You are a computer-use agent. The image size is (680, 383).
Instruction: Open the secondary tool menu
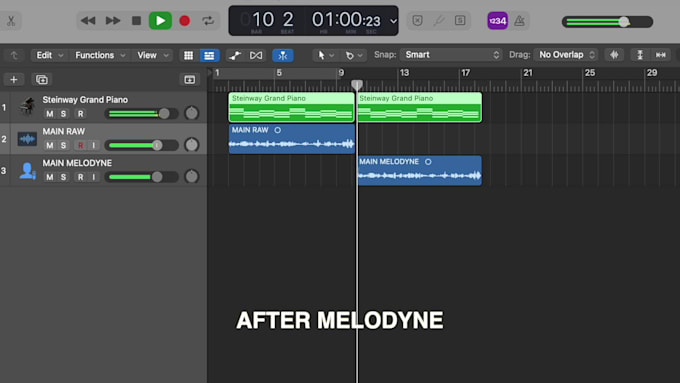(353, 55)
